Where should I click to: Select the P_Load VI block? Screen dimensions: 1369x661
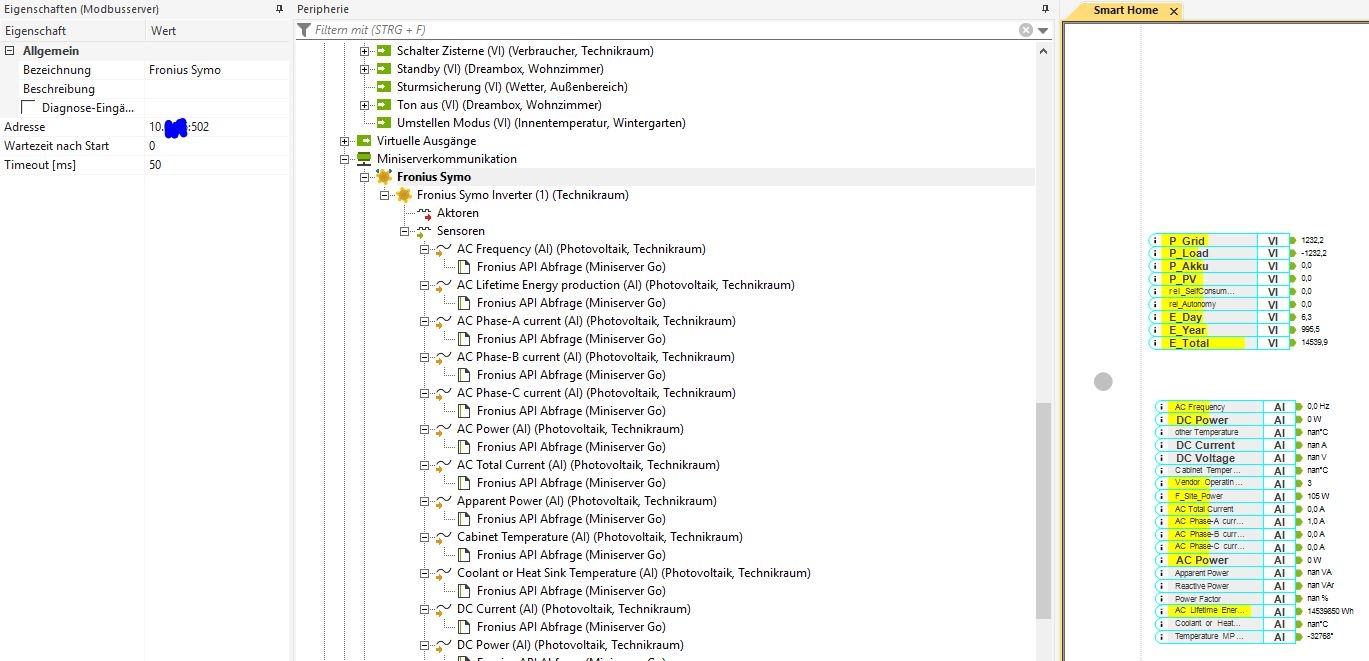[1219, 254]
